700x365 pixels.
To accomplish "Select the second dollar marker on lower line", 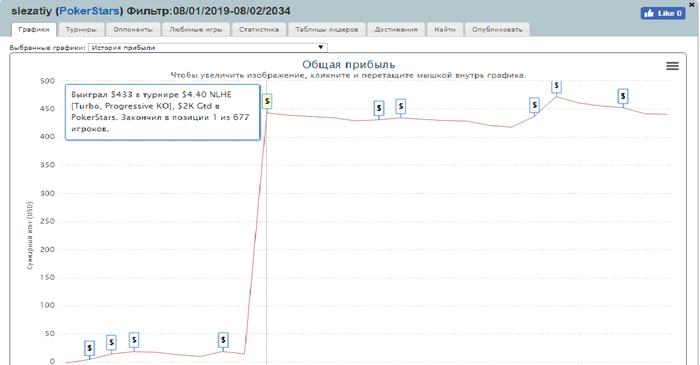I will 112,343.
